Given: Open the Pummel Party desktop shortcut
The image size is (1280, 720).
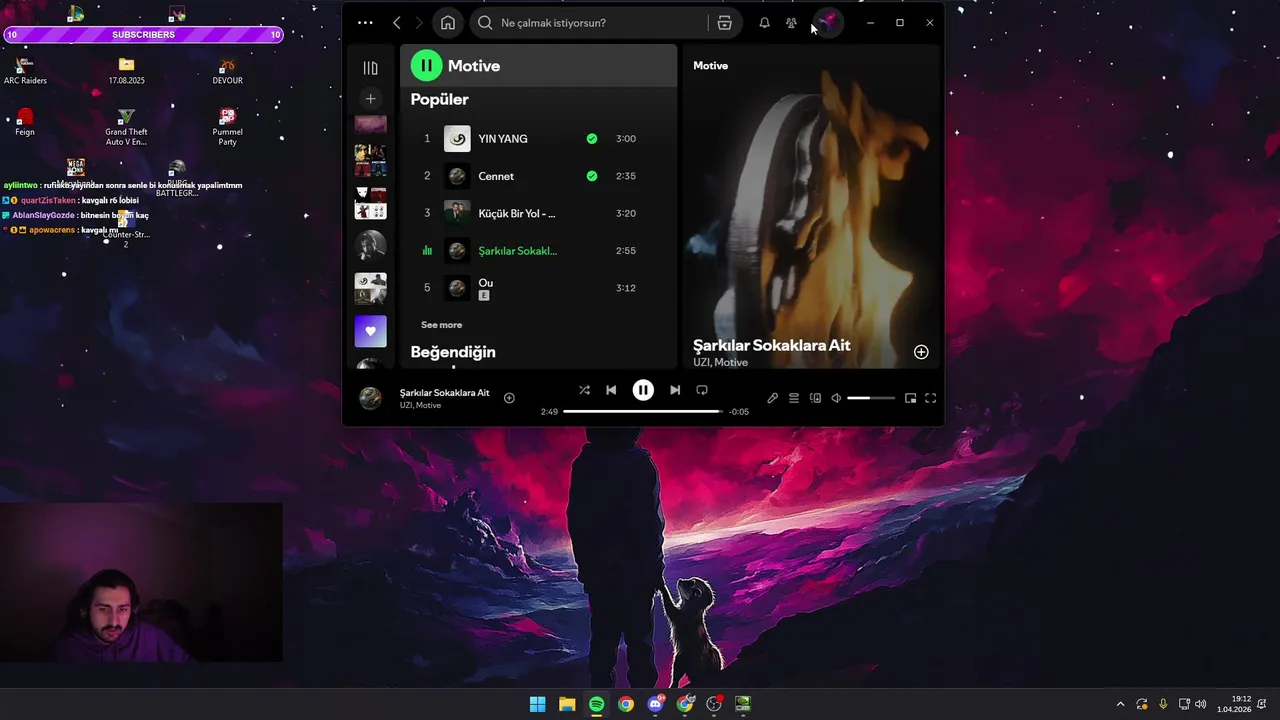Looking at the screenshot, I should (x=228, y=127).
